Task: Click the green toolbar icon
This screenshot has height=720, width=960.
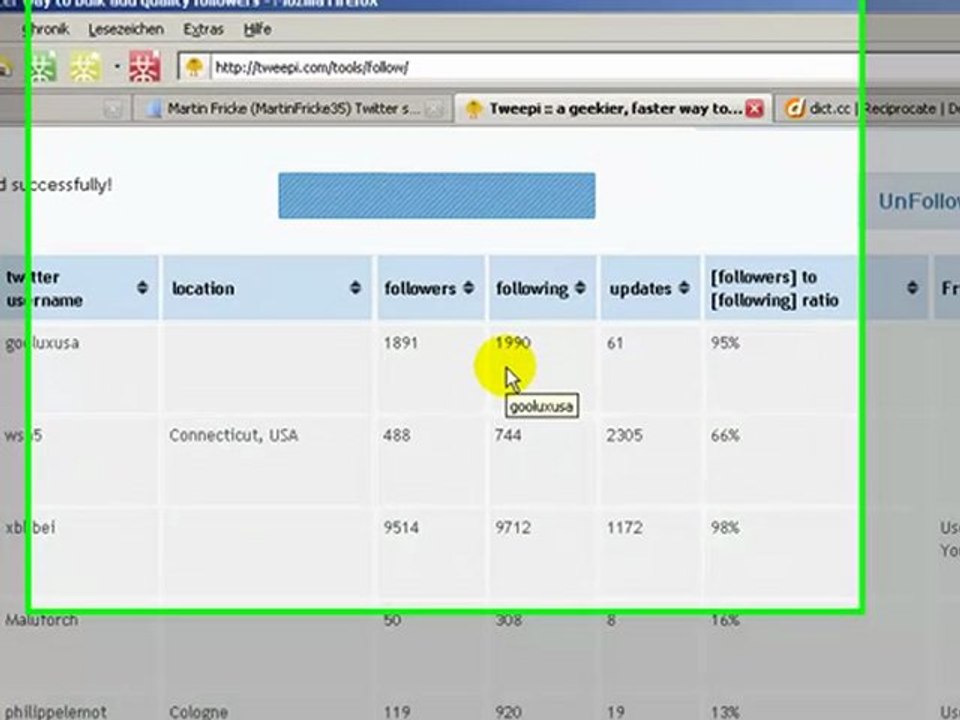Action: click(x=43, y=66)
